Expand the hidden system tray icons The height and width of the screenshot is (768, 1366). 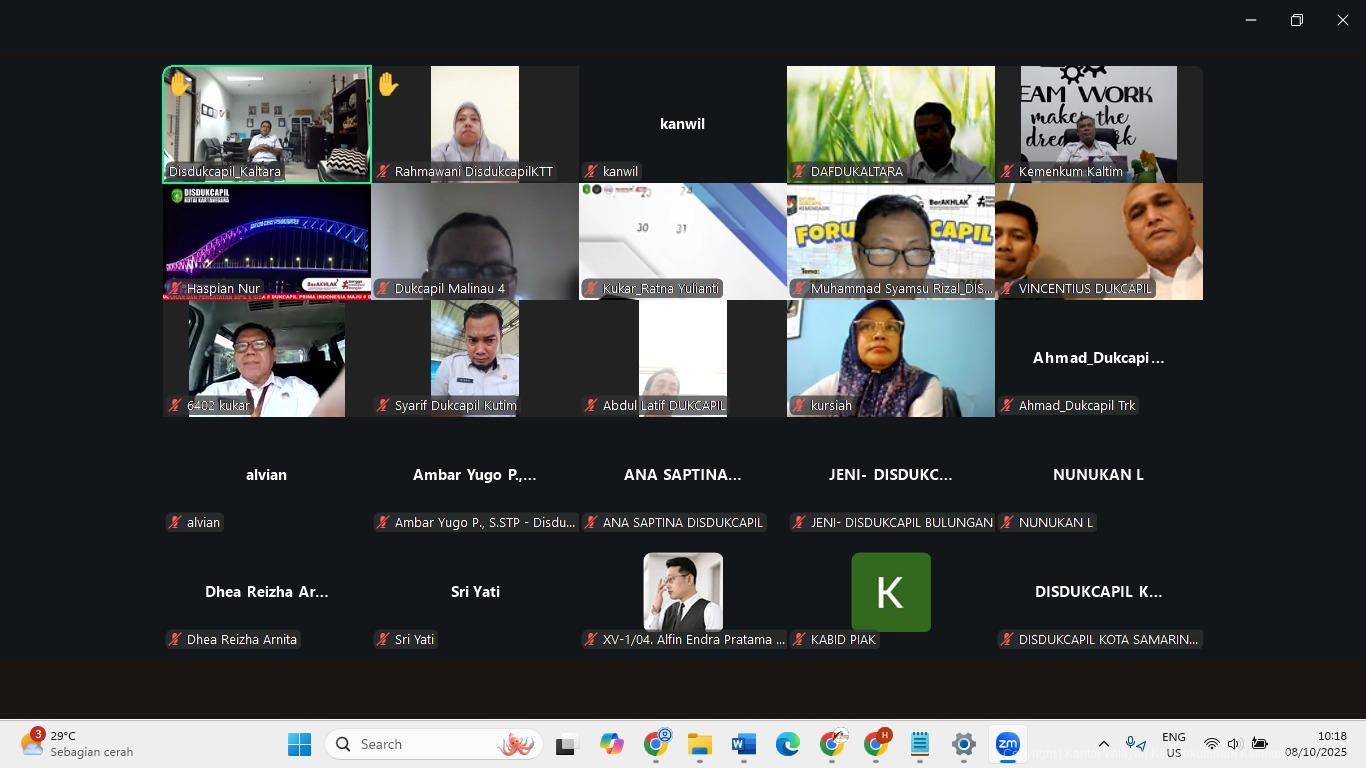(1103, 744)
